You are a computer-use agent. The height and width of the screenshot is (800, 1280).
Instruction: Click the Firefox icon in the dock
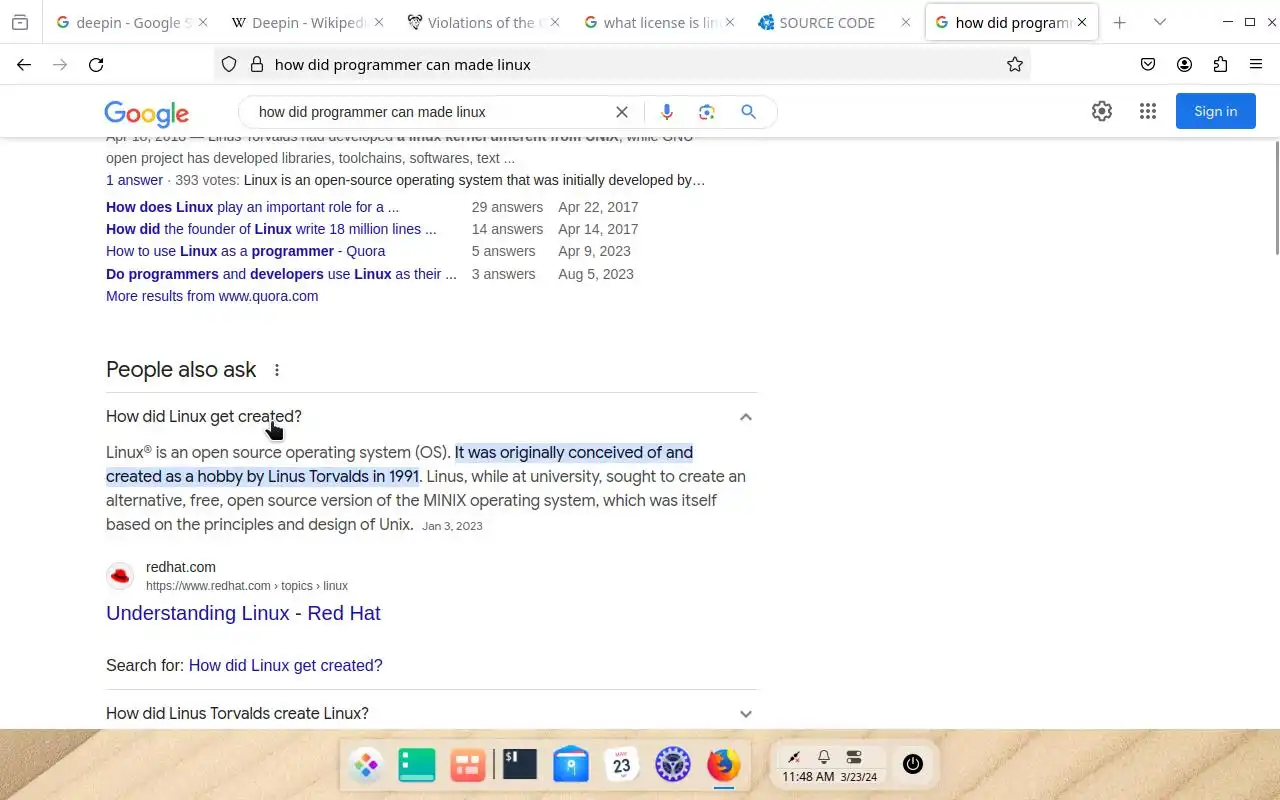point(724,765)
